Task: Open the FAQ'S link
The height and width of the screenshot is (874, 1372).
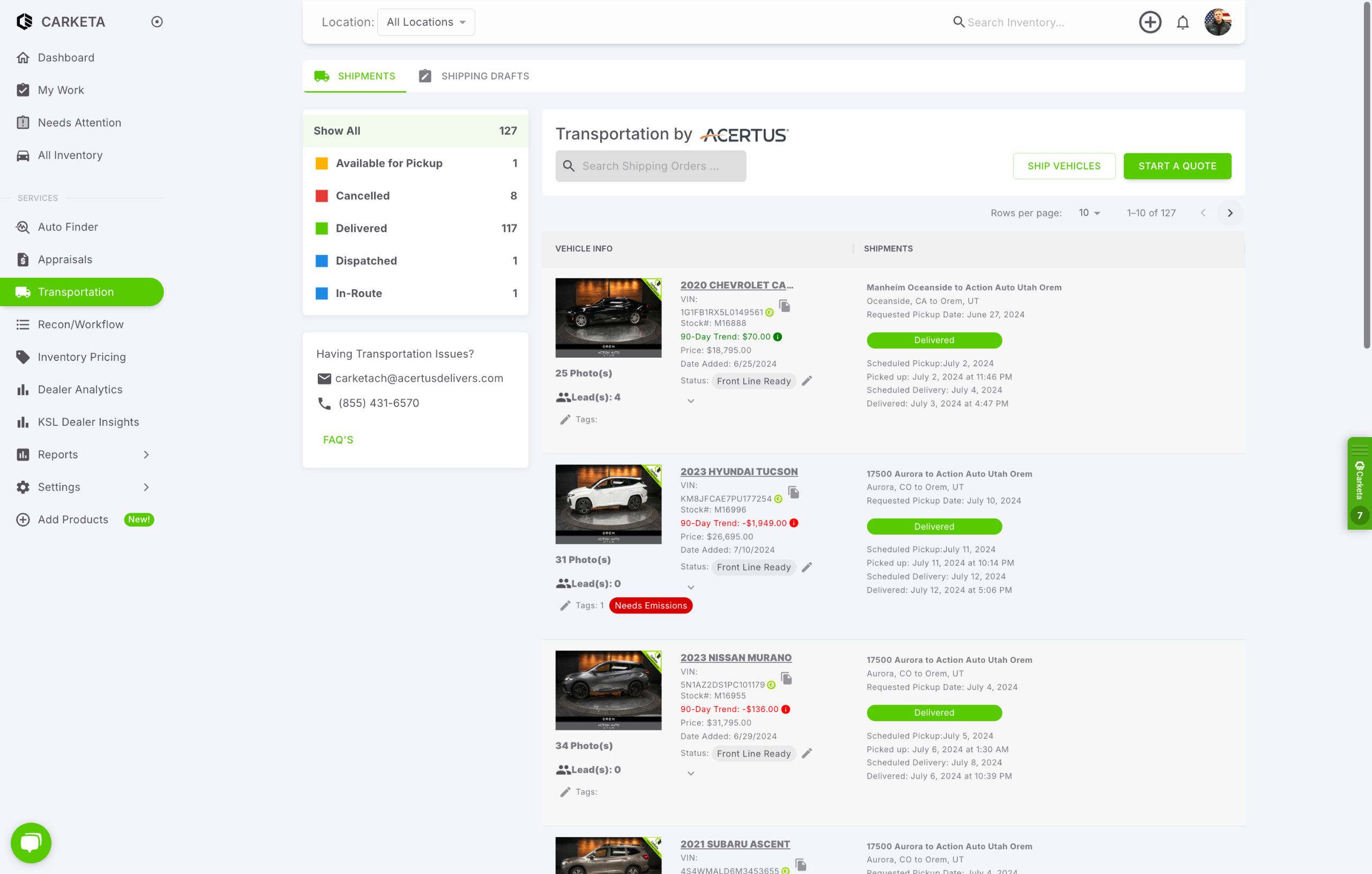Action: (x=338, y=440)
